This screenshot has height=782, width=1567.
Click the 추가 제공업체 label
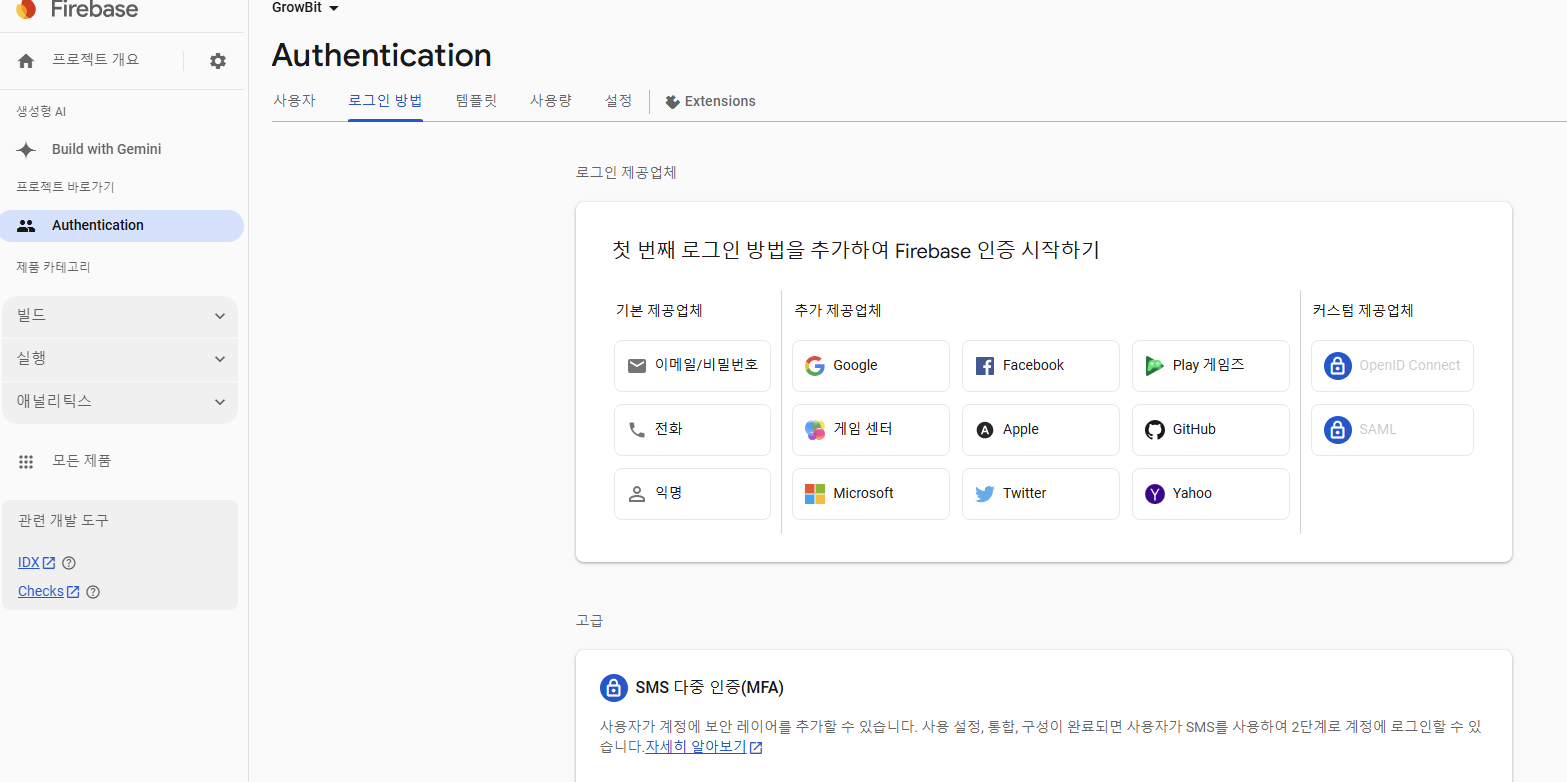click(x=838, y=311)
